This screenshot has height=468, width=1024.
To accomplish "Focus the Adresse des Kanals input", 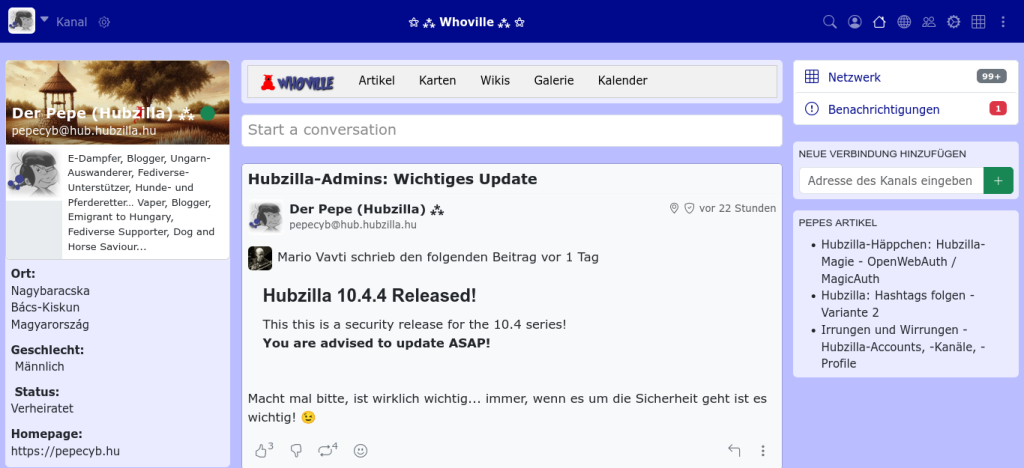I will [890, 181].
